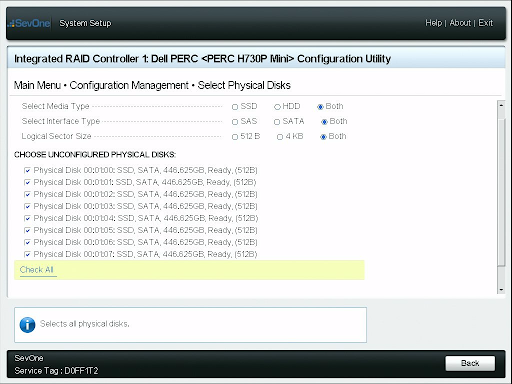512x384 pixels.
Task: Click the SevOne logo in header
Action: point(29,23)
